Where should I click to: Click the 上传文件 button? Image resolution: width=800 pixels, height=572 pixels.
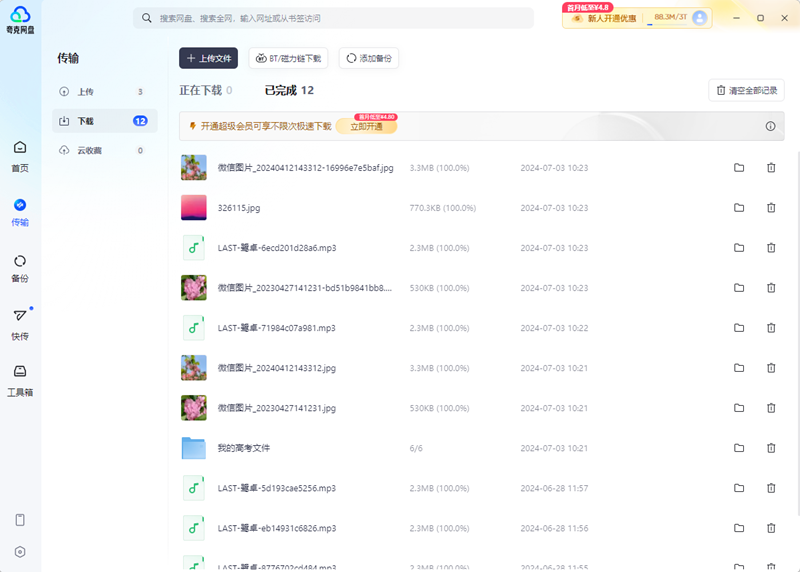point(209,58)
